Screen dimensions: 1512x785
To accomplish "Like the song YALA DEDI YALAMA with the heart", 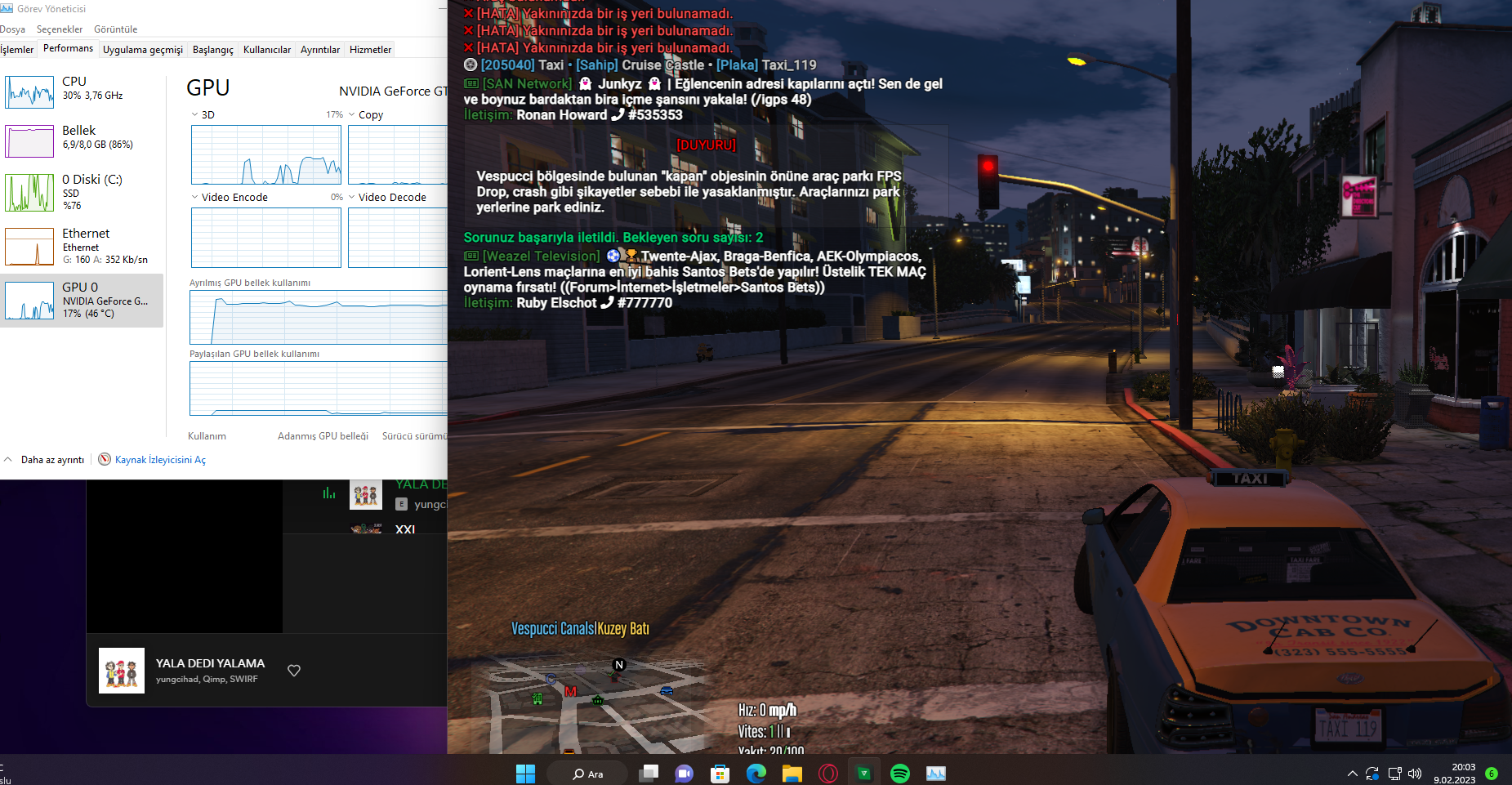I will (x=294, y=671).
